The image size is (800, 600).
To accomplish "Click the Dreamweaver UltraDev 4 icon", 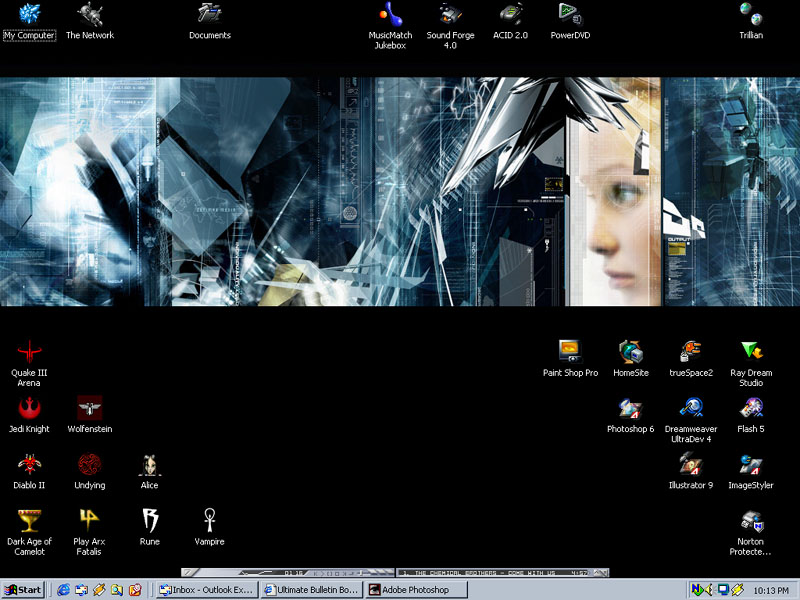I will point(691,420).
